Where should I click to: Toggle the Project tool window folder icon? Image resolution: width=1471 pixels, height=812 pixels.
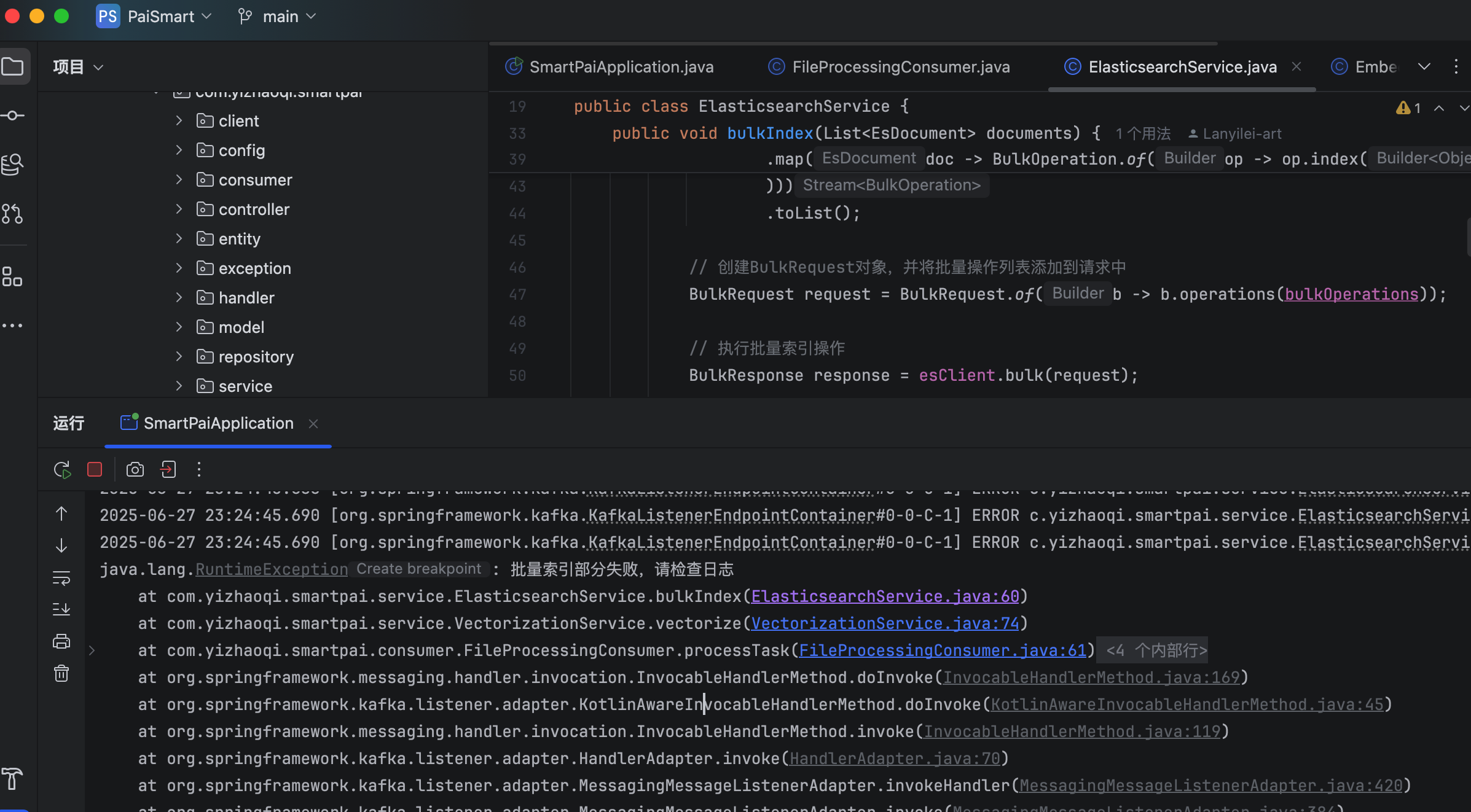[x=13, y=66]
